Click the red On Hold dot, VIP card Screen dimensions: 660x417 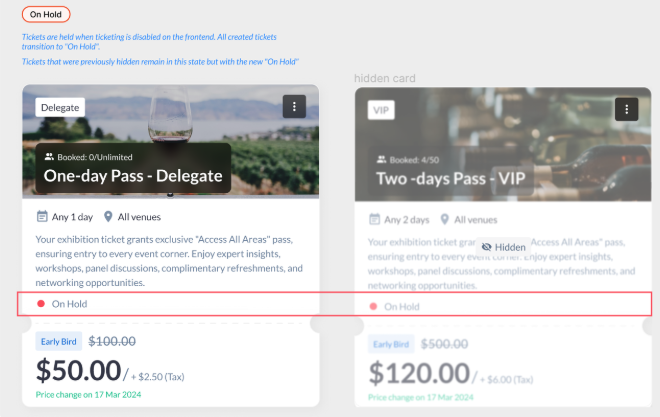tap(374, 306)
